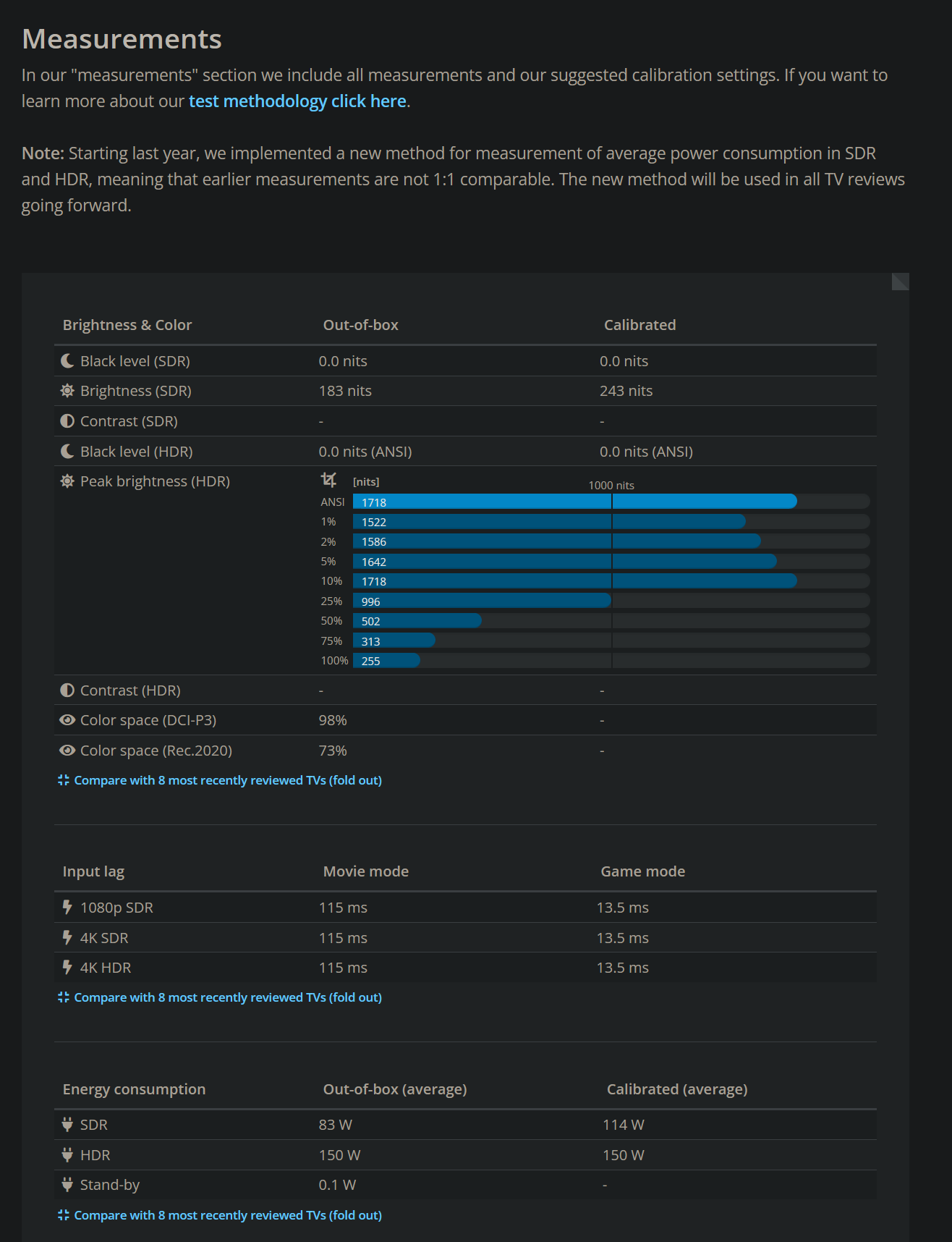Click the plug icon beside HDR energy row
952x1242 pixels.
67,1155
